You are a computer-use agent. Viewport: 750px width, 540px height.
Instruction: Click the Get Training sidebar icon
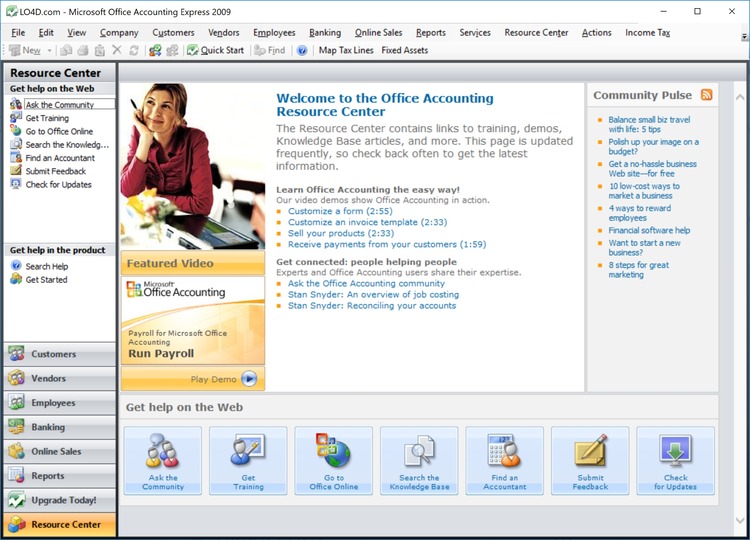[16, 117]
